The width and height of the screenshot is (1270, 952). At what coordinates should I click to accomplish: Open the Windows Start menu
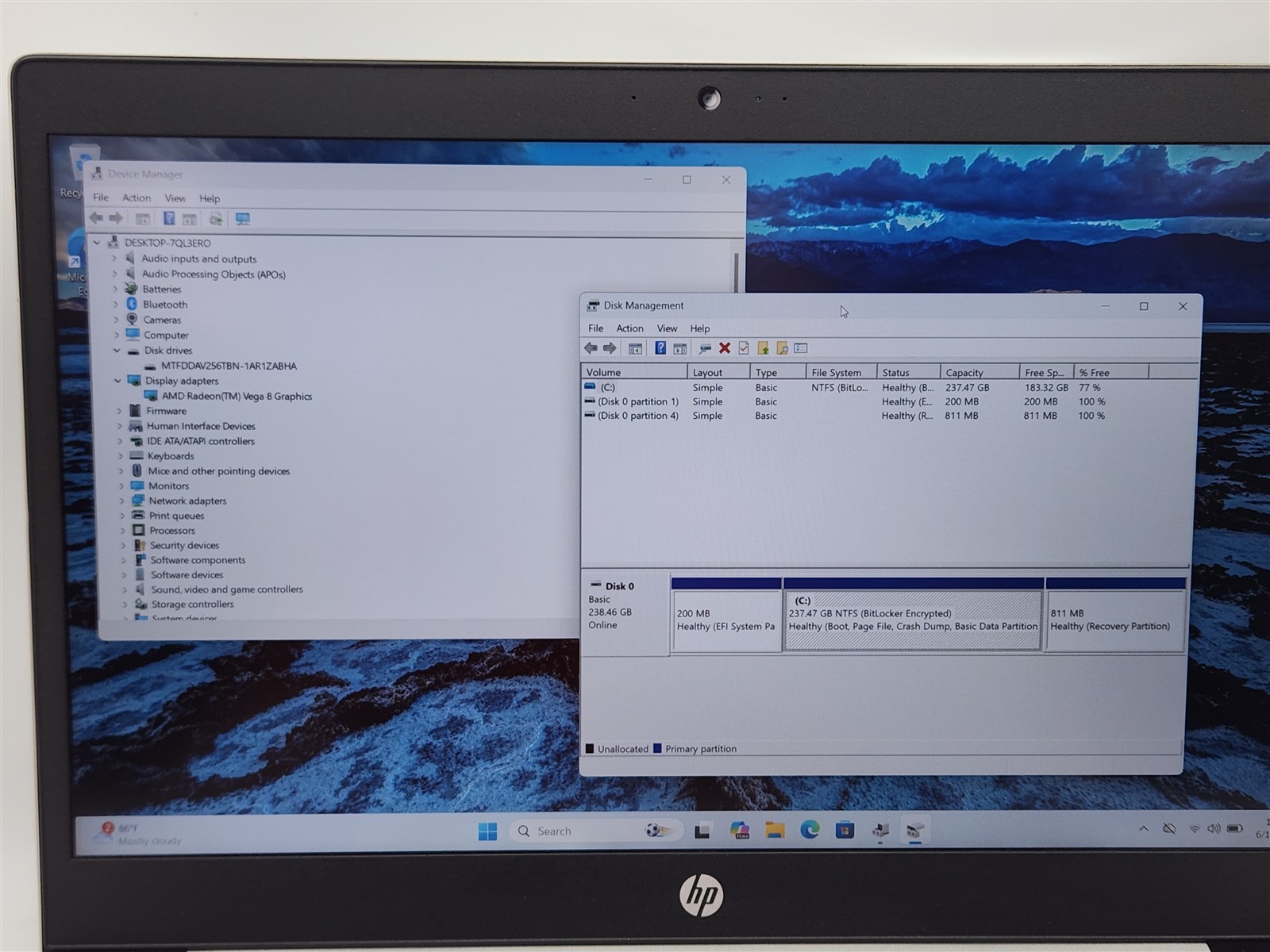point(487,831)
